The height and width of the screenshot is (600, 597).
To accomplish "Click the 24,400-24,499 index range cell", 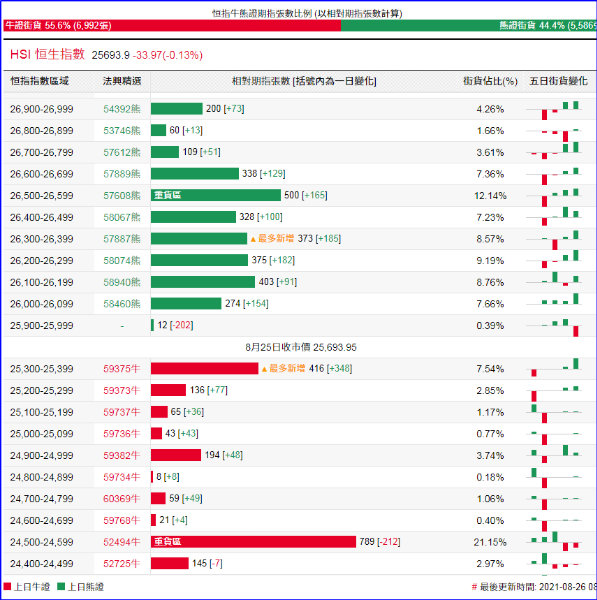I will click(x=42, y=564).
